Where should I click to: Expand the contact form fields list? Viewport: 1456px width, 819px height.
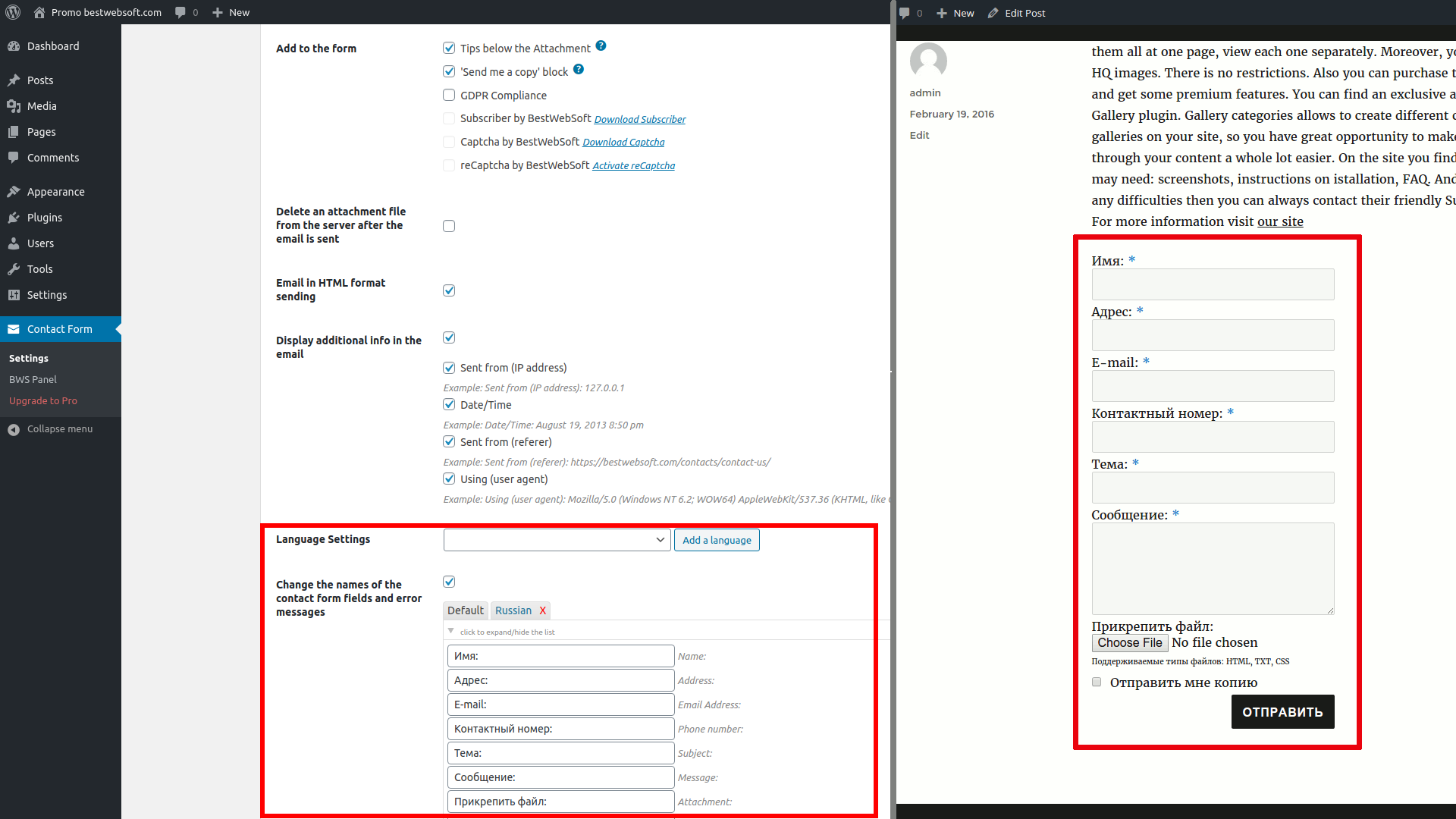click(x=507, y=631)
